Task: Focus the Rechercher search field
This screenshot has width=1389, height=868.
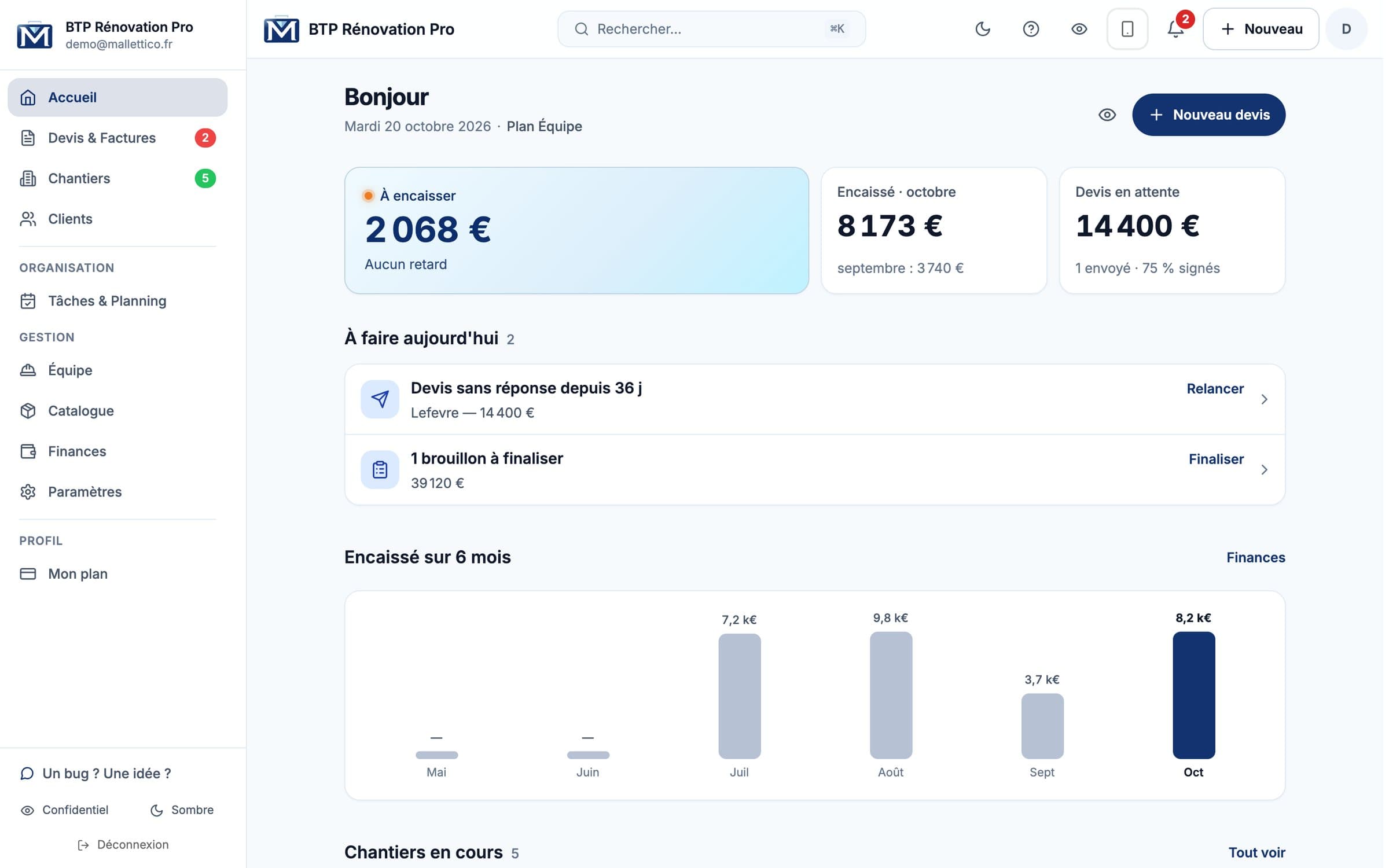Action: click(x=711, y=29)
